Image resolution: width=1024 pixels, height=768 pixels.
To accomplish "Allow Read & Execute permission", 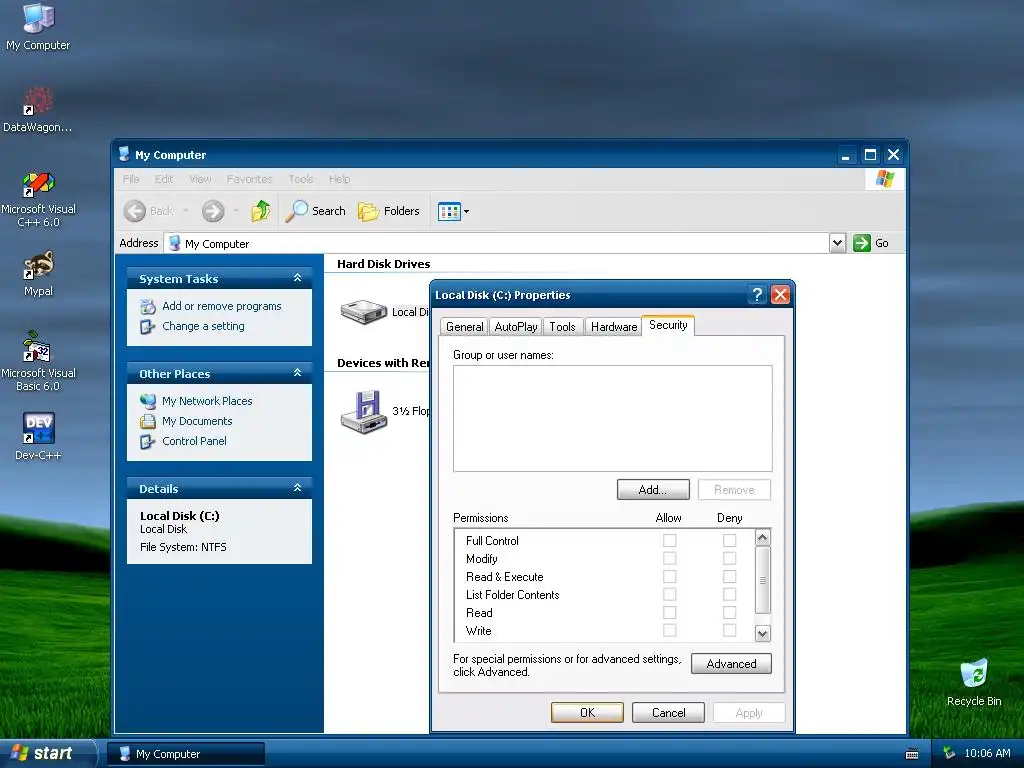I will pyautogui.click(x=669, y=577).
